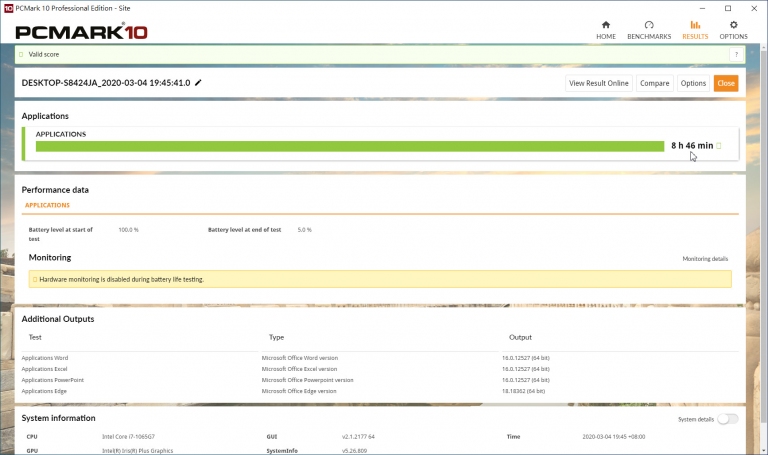Click the 8 h 46 min result value

(692, 145)
